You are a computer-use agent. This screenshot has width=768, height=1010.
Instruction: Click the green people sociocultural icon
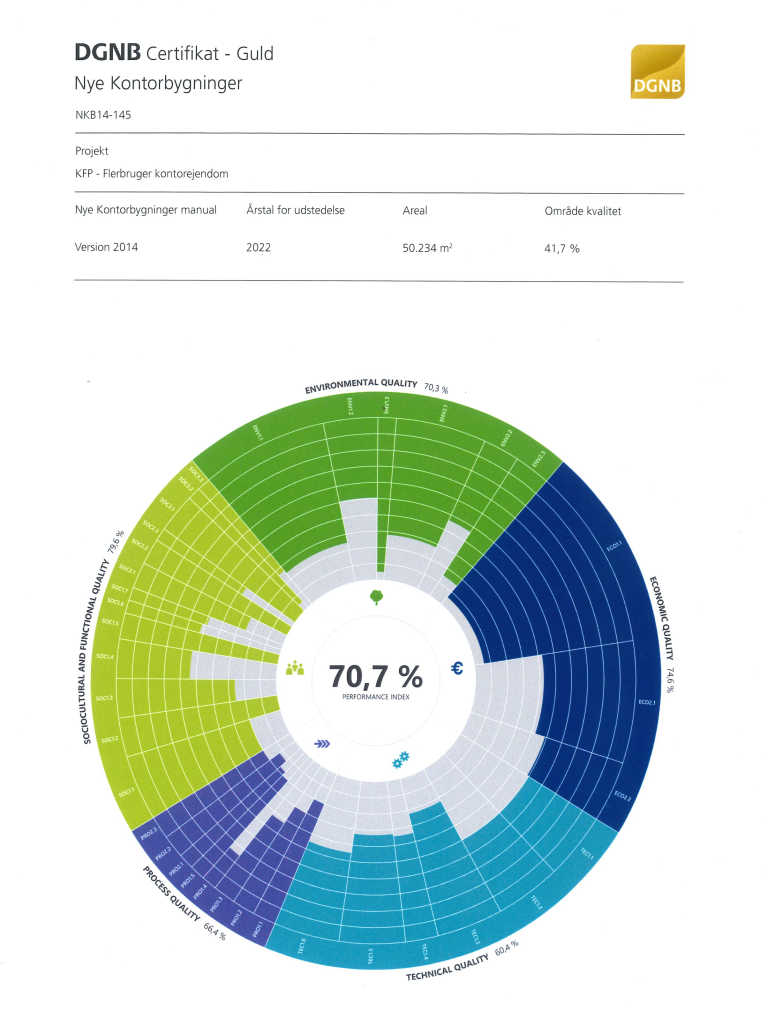[294, 668]
